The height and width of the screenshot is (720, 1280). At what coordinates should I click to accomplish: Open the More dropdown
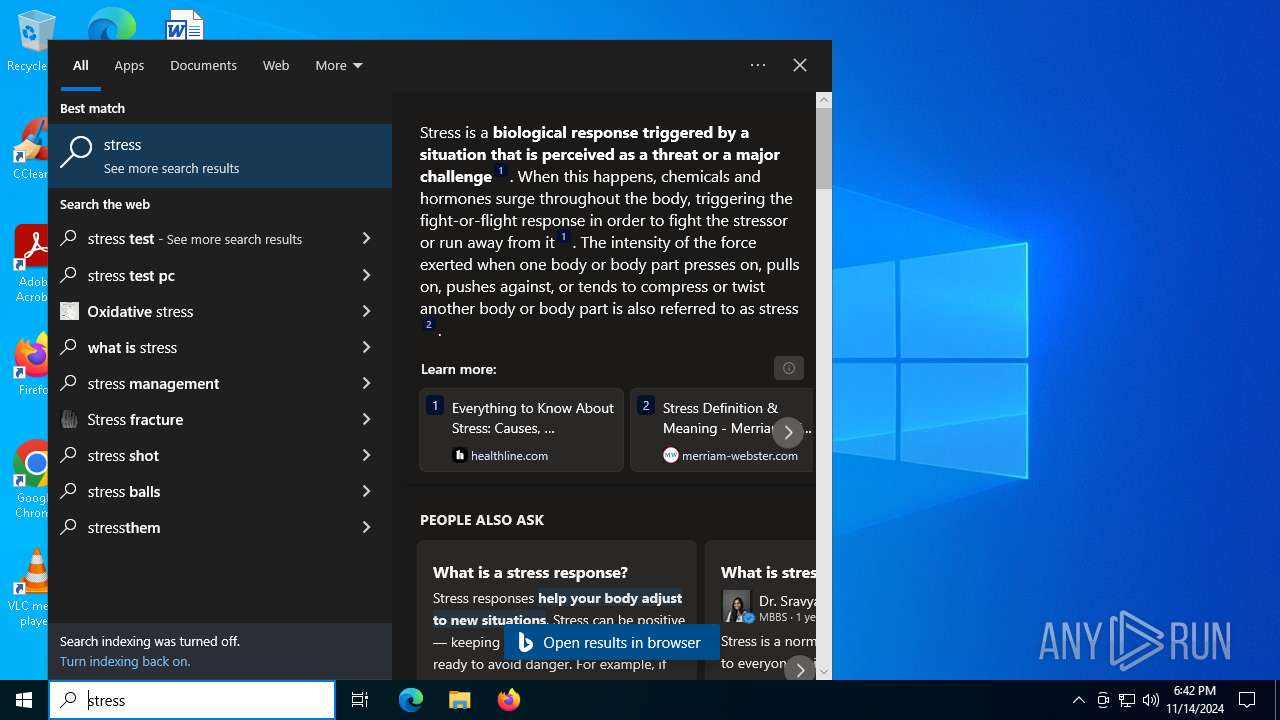(x=339, y=65)
